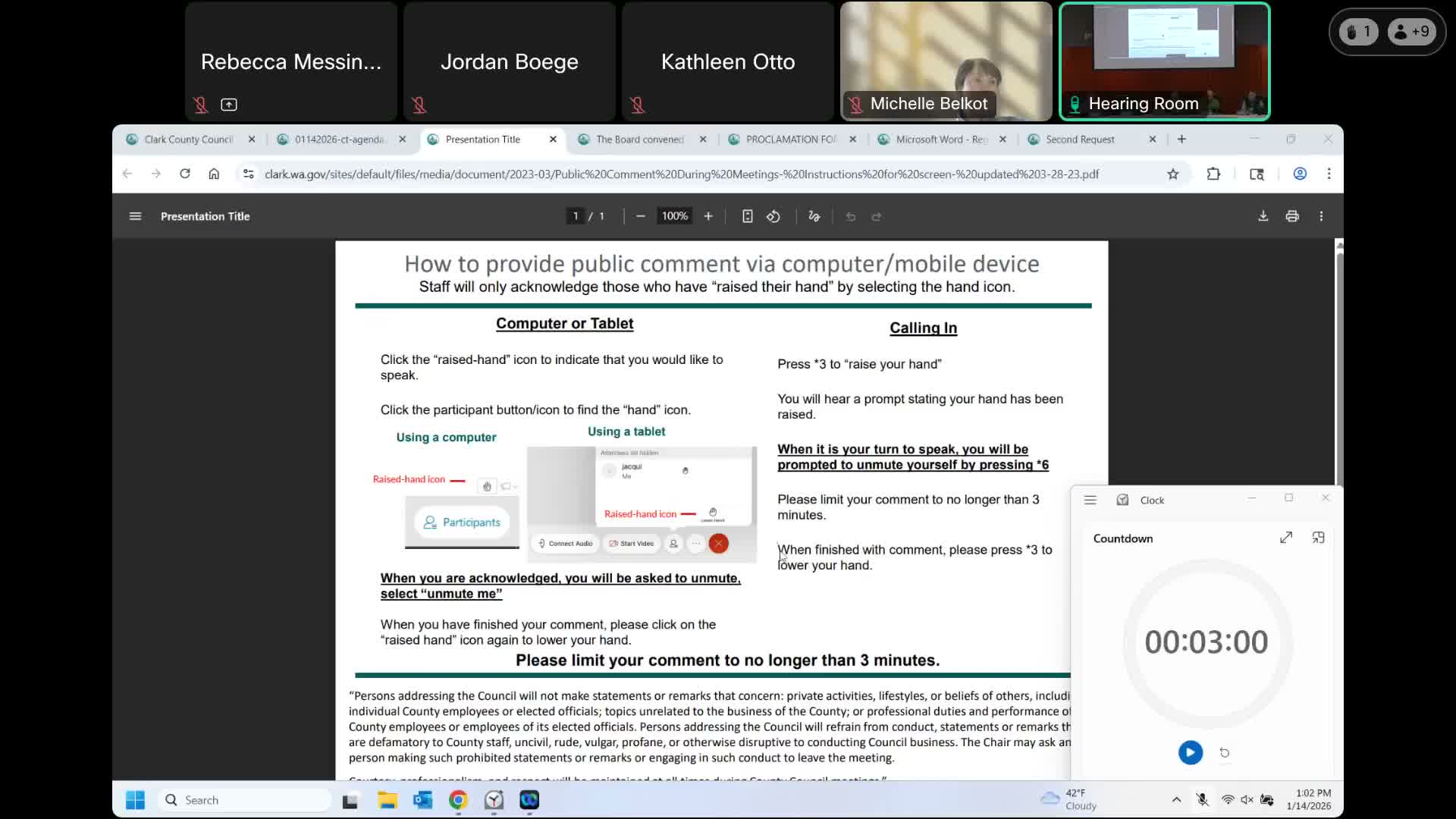The height and width of the screenshot is (819, 1456).
Task: Reset the countdown timer
Action: pyautogui.click(x=1224, y=752)
